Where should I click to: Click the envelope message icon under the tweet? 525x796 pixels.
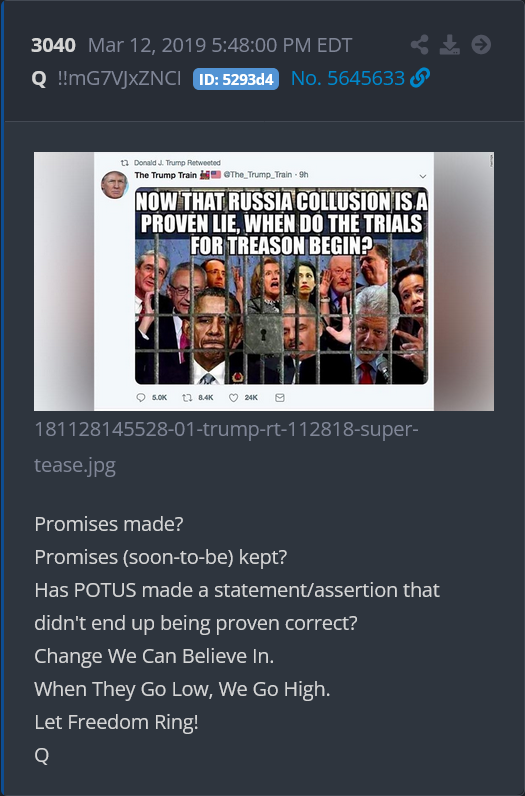pyautogui.click(x=279, y=397)
